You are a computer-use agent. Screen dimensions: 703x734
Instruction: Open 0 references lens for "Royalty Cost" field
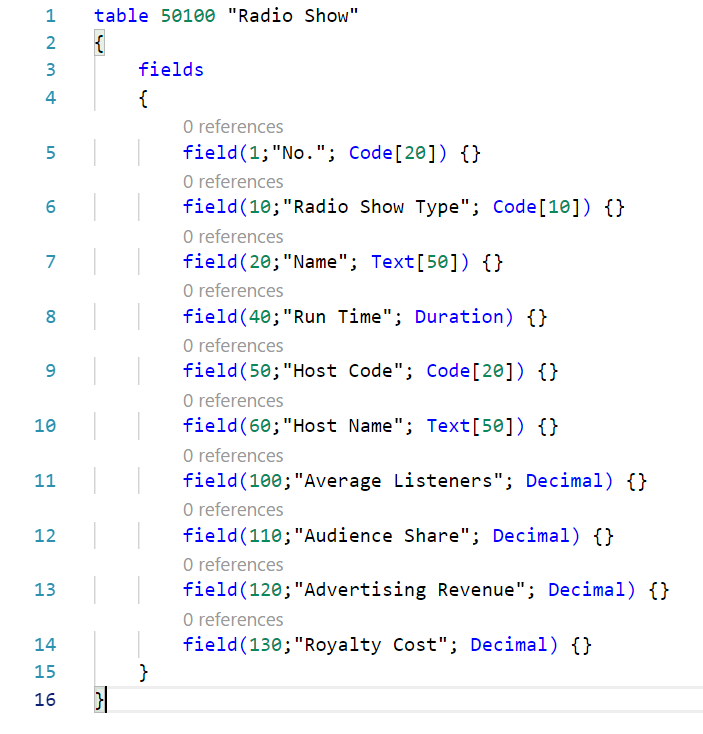(x=233, y=620)
